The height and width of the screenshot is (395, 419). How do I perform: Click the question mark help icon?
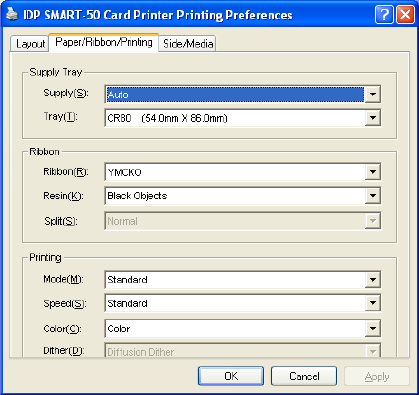pos(384,15)
